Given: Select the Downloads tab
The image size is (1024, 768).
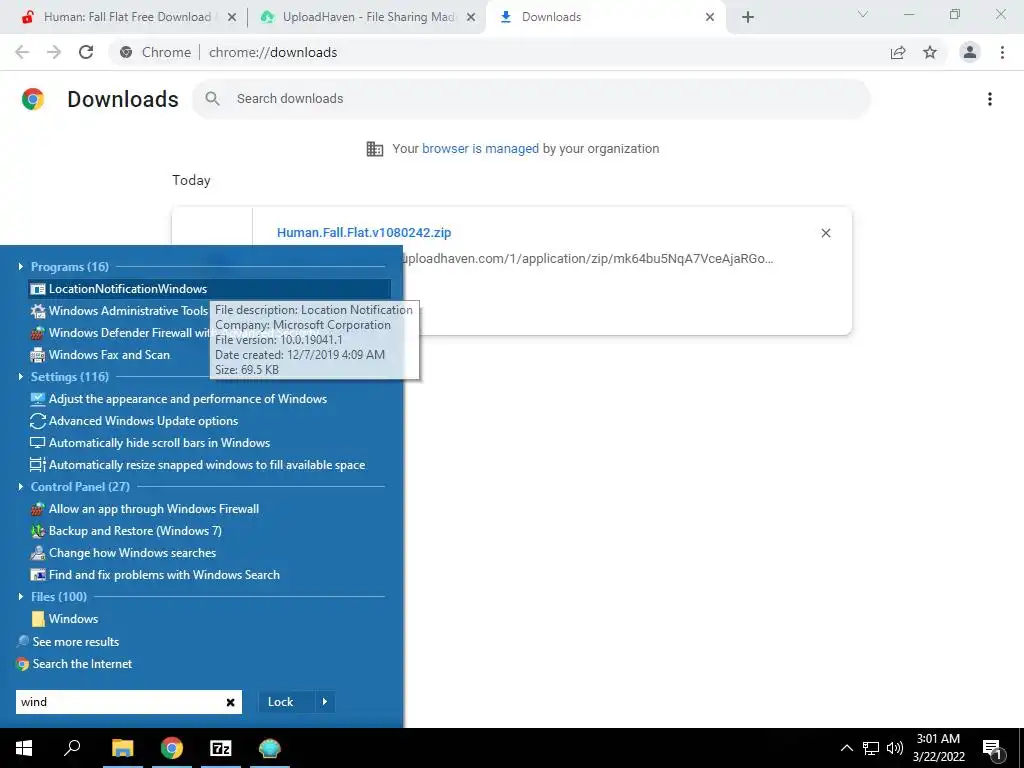Looking at the screenshot, I should point(605,17).
